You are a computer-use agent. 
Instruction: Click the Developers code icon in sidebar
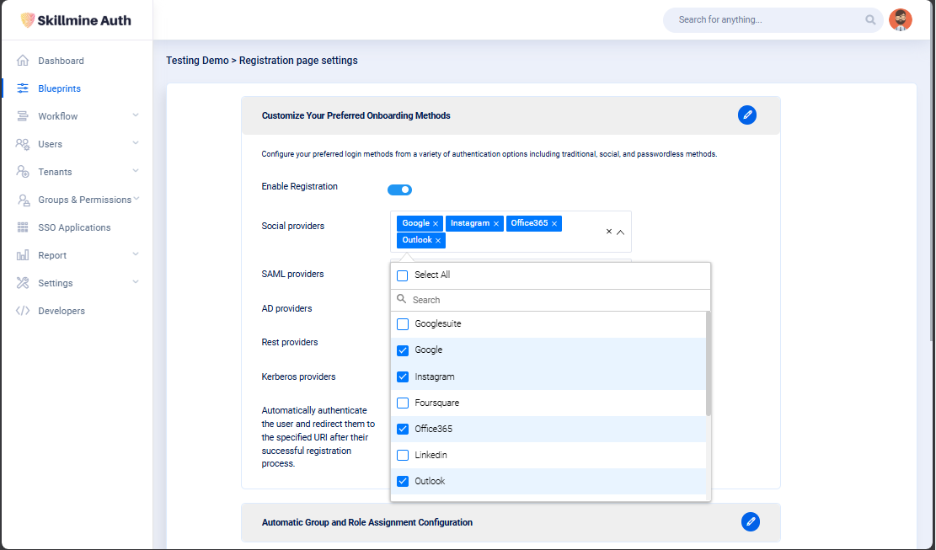tap(23, 311)
